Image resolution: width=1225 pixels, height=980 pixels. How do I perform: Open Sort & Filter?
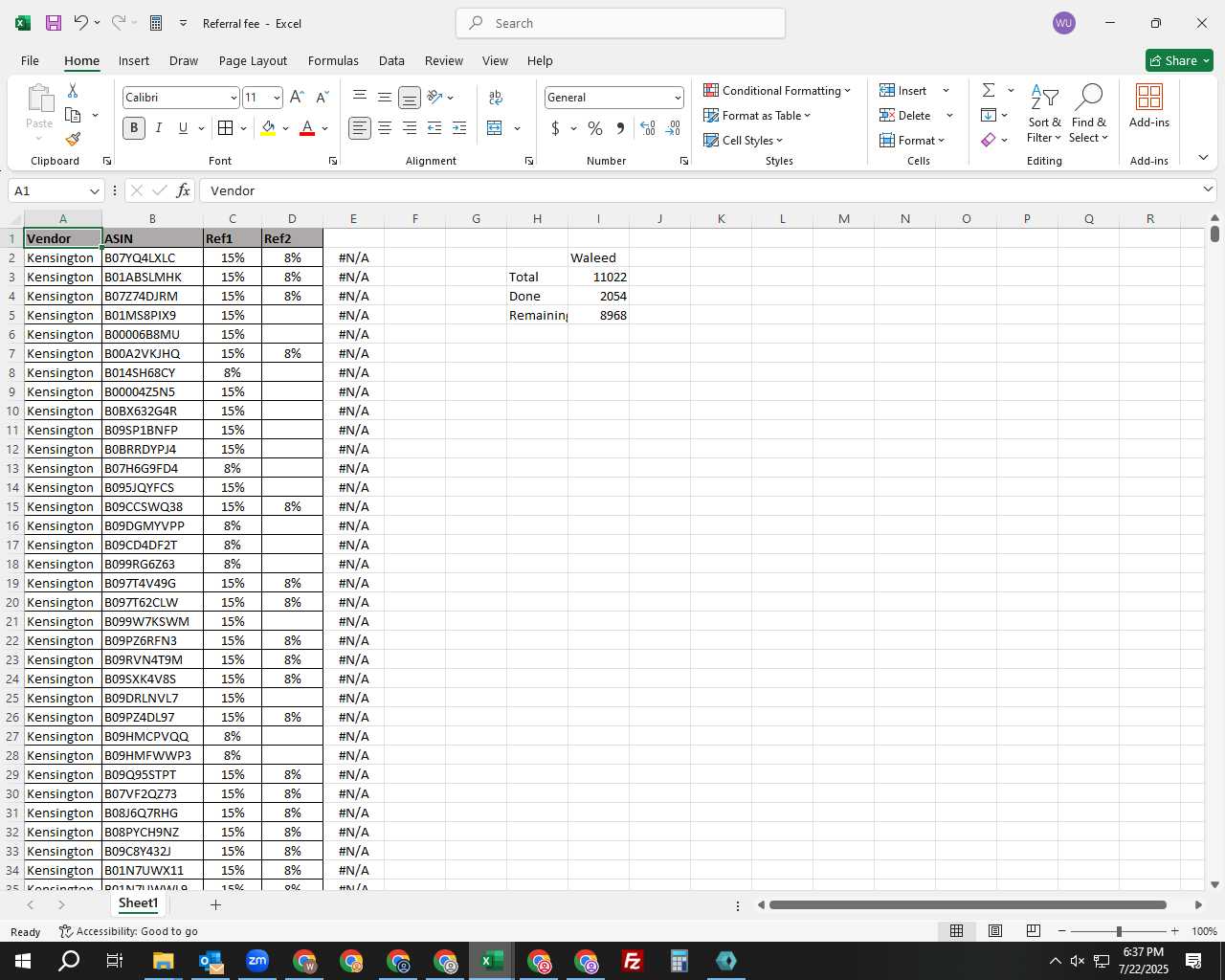coord(1044,113)
